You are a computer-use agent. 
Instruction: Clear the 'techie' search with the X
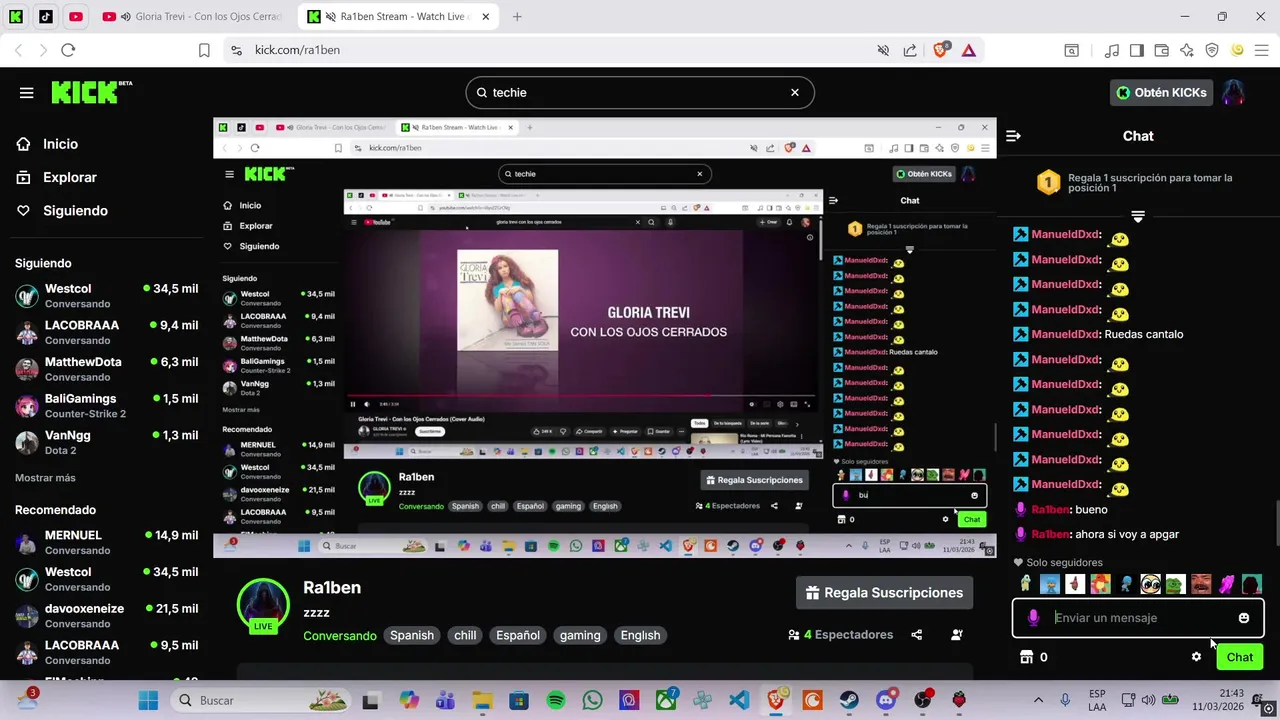point(795,92)
